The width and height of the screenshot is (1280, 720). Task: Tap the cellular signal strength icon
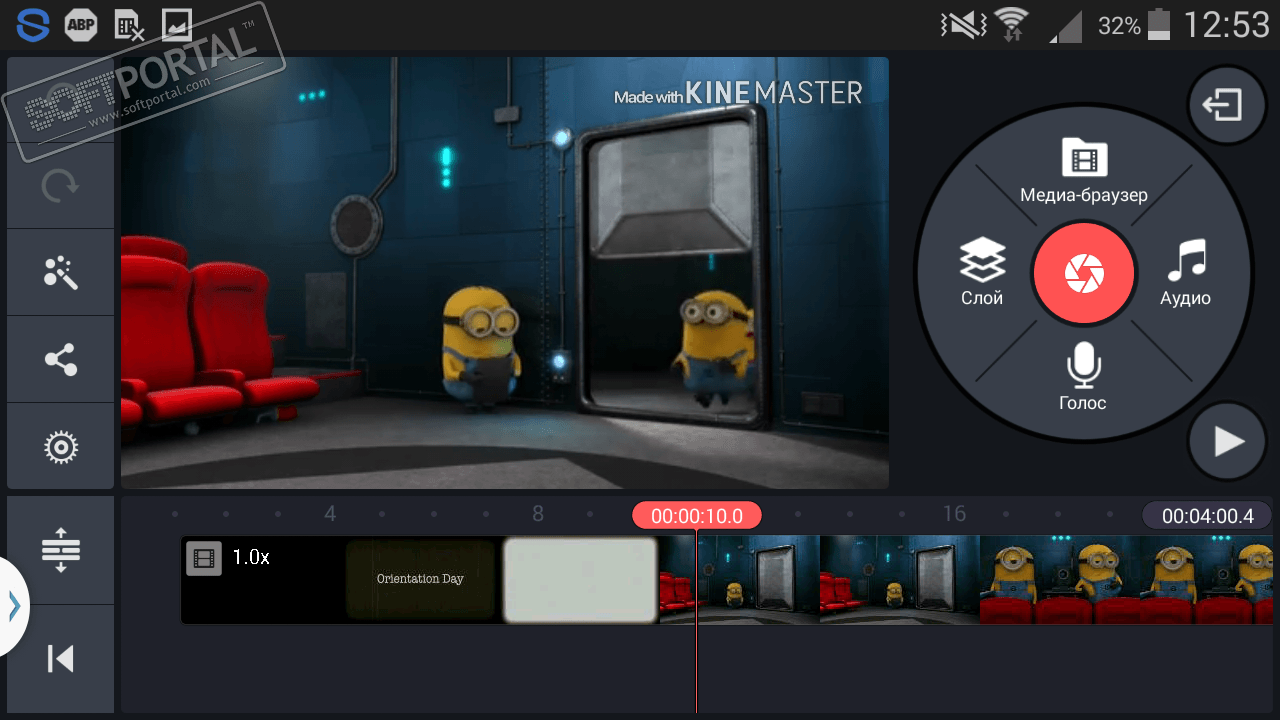[1065, 26]
